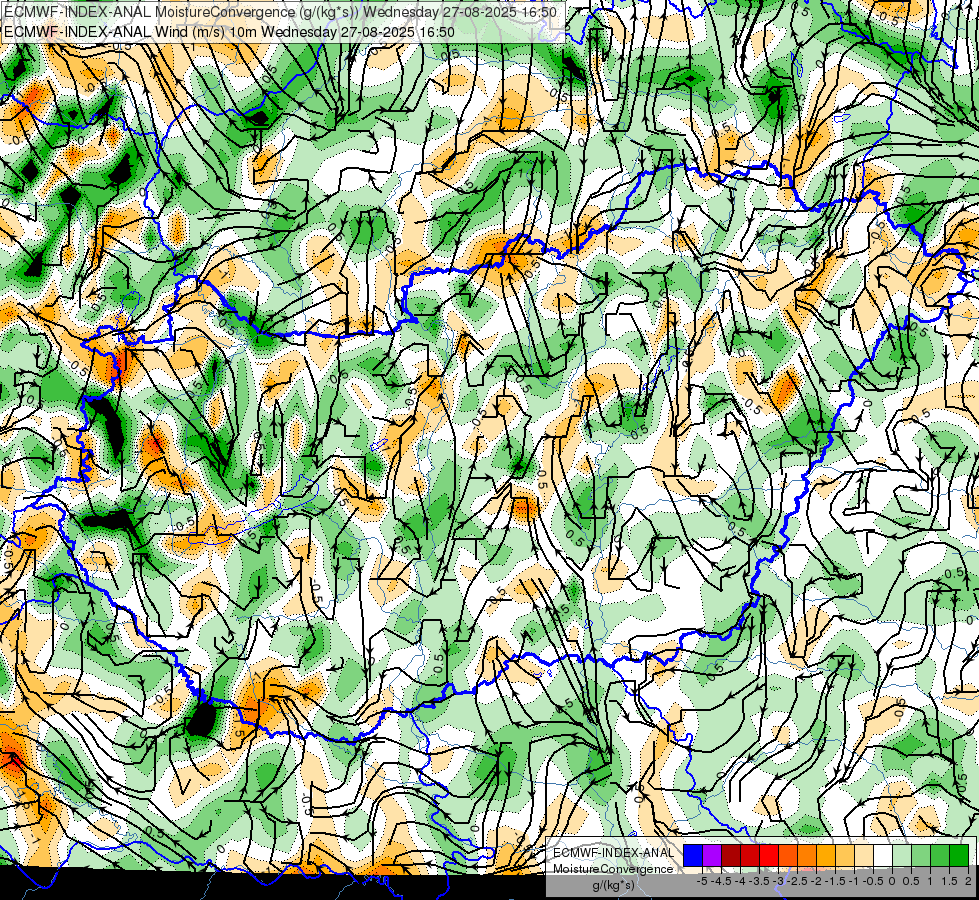Click the -3.5 legend scale value
This screenshot has width=979, height=900.
[761, 881]
